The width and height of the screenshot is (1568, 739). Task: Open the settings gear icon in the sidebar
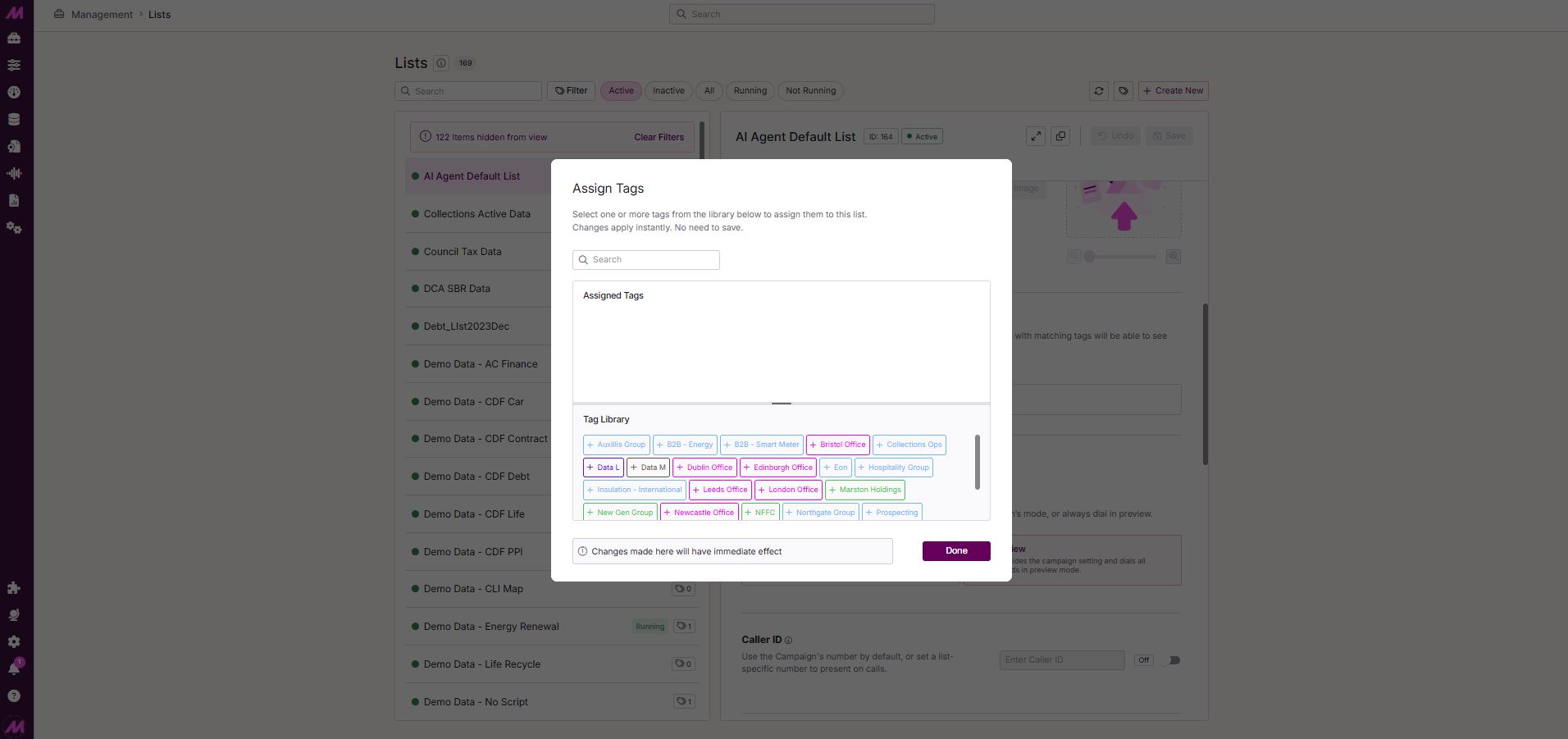coord(14,642)
